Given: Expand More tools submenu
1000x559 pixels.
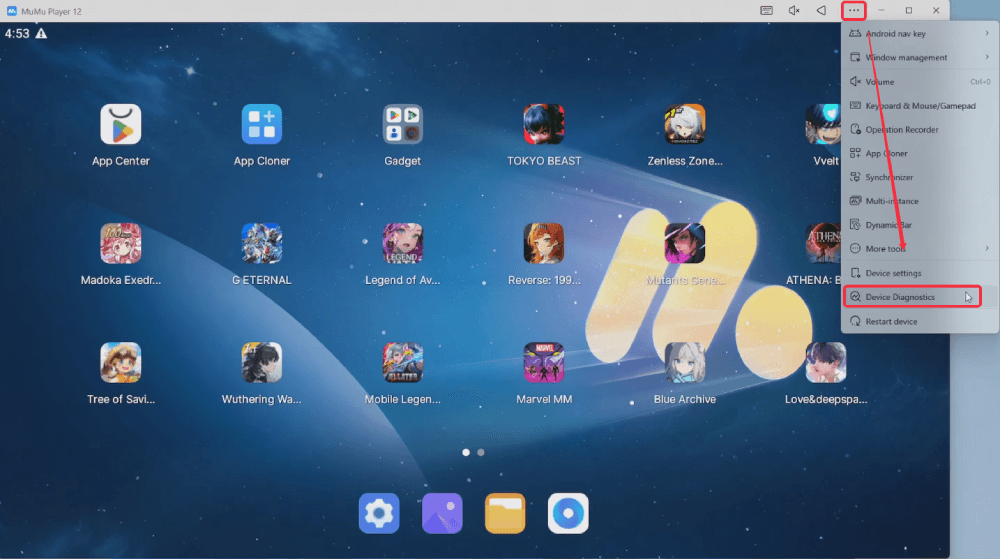Looking at the screenshot, I should click(920, 249).
